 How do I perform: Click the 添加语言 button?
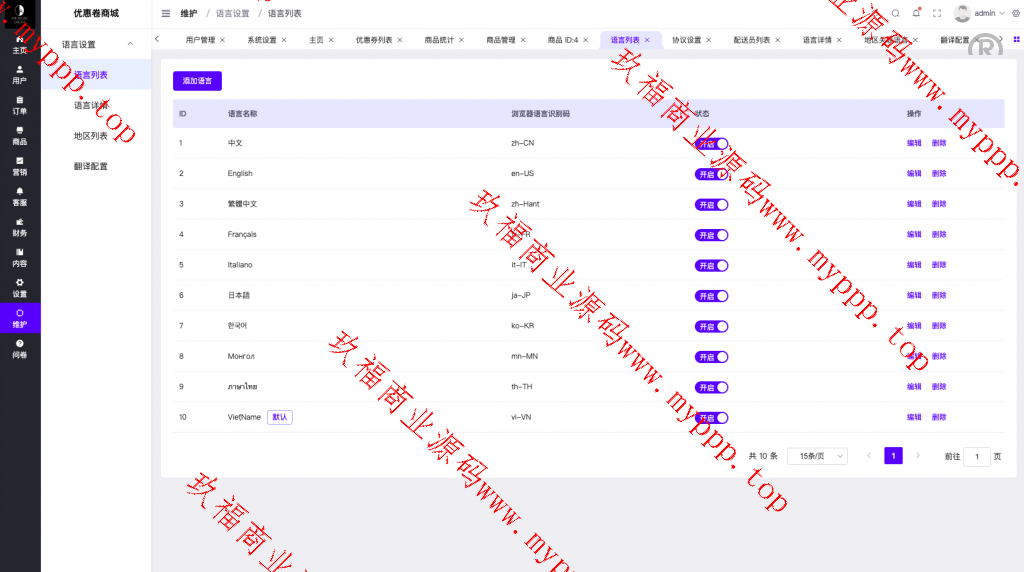click(197, 81)
